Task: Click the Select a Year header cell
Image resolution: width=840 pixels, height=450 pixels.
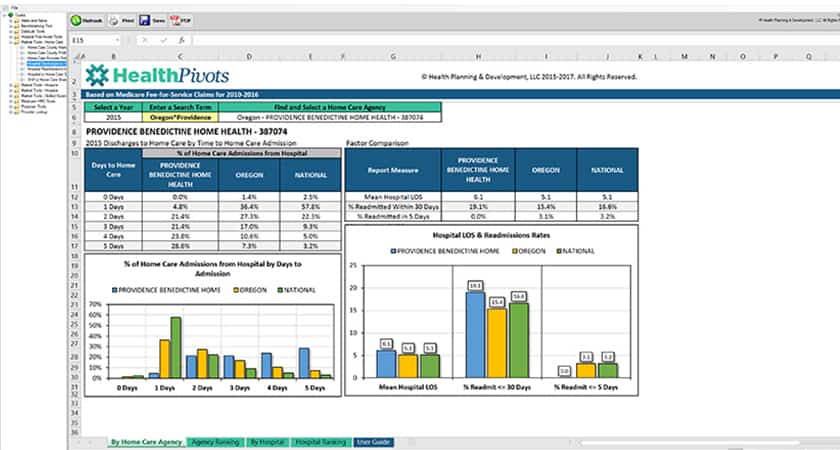Action: tap(114, 107)
